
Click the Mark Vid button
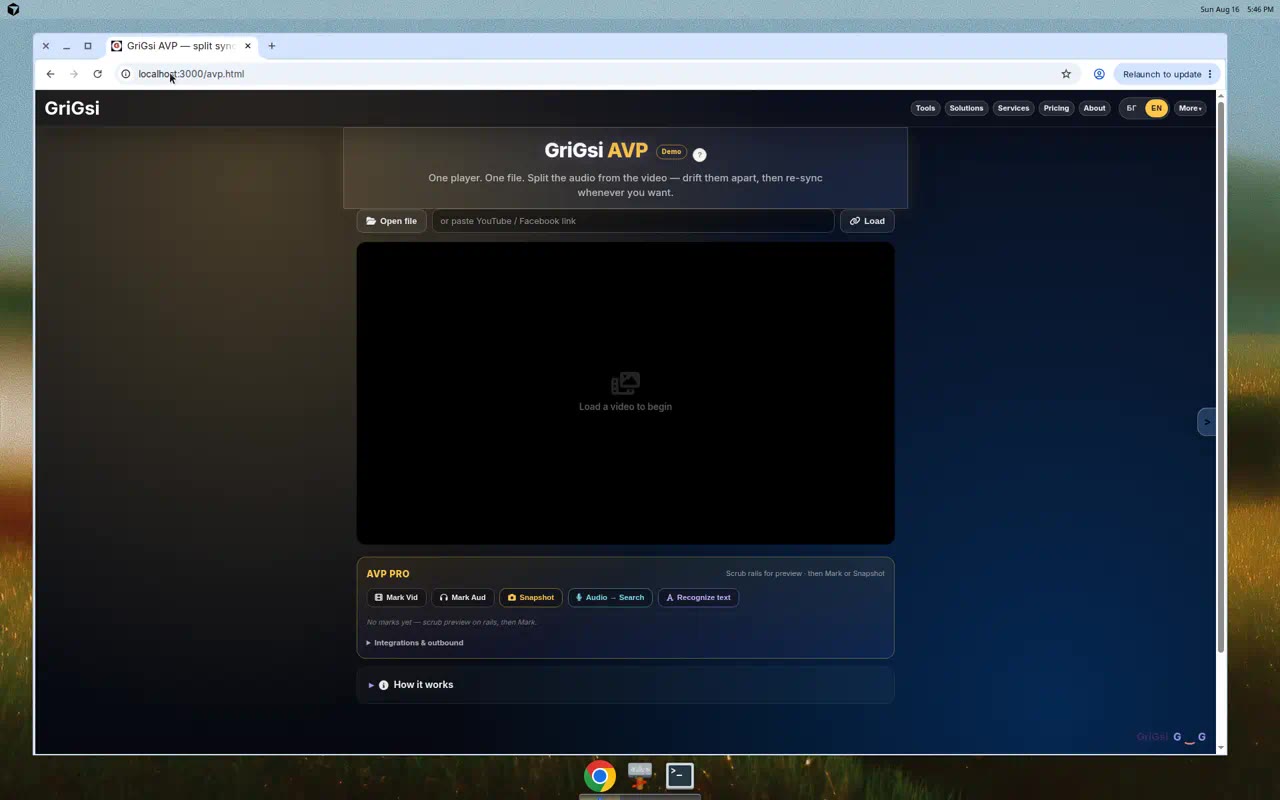396,598
